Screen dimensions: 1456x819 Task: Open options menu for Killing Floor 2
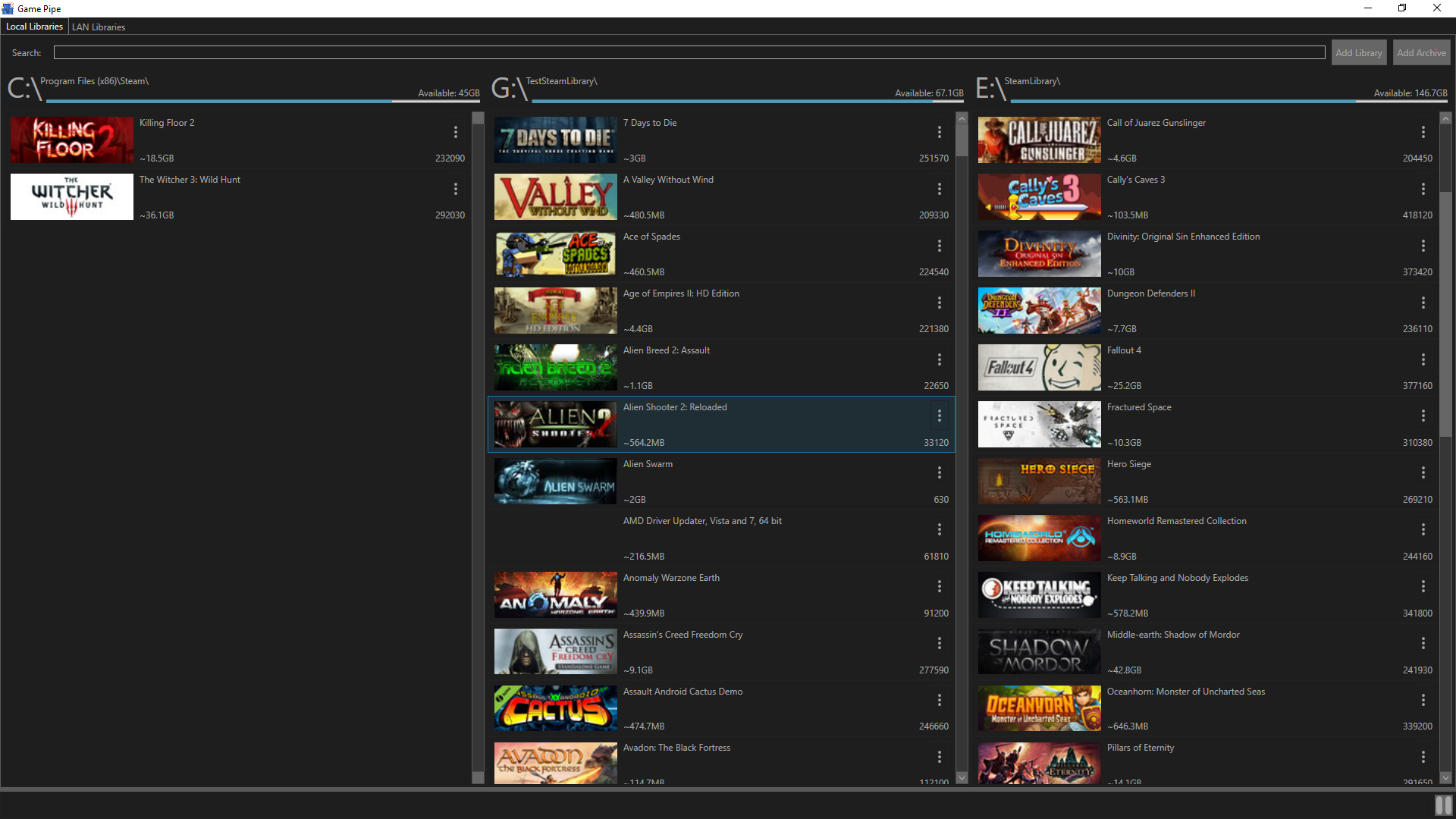coord(455,132)
